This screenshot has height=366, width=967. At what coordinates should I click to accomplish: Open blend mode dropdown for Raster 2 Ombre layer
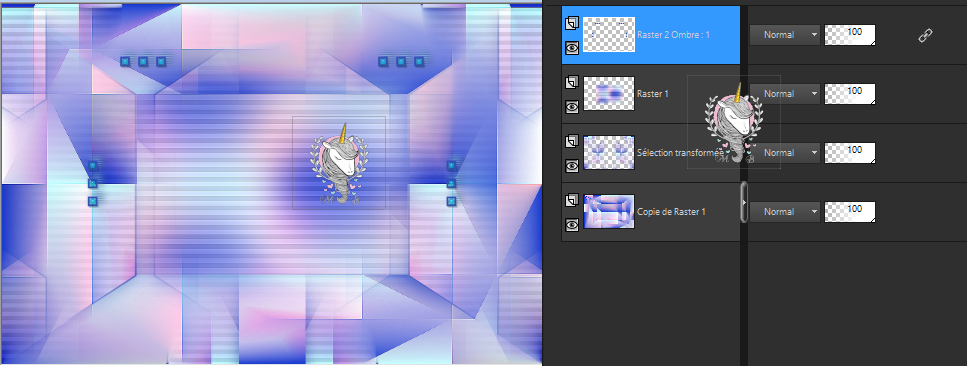coord(784,35)
